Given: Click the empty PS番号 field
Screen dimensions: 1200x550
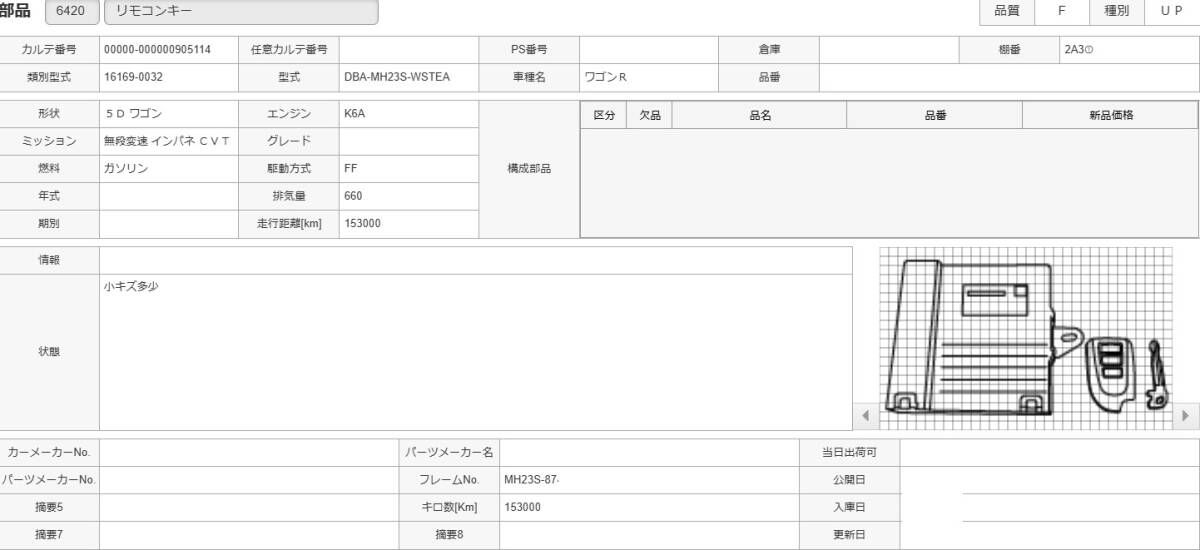Looking at the screenshot, I should (649, 49).
